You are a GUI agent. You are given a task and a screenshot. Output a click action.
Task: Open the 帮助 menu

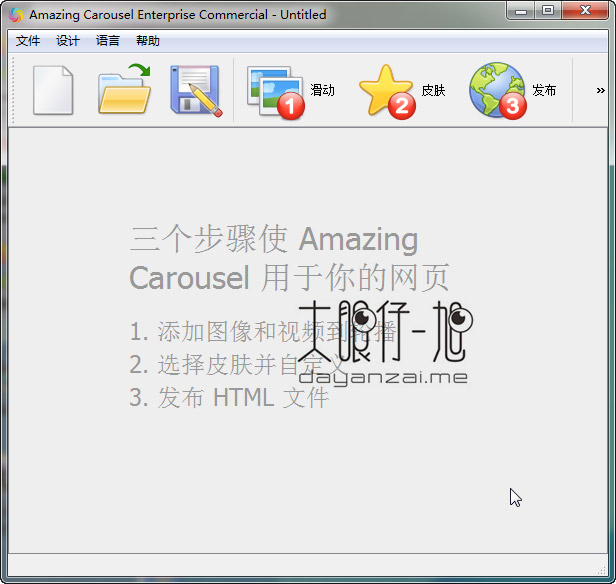click(x=148, y=41)
